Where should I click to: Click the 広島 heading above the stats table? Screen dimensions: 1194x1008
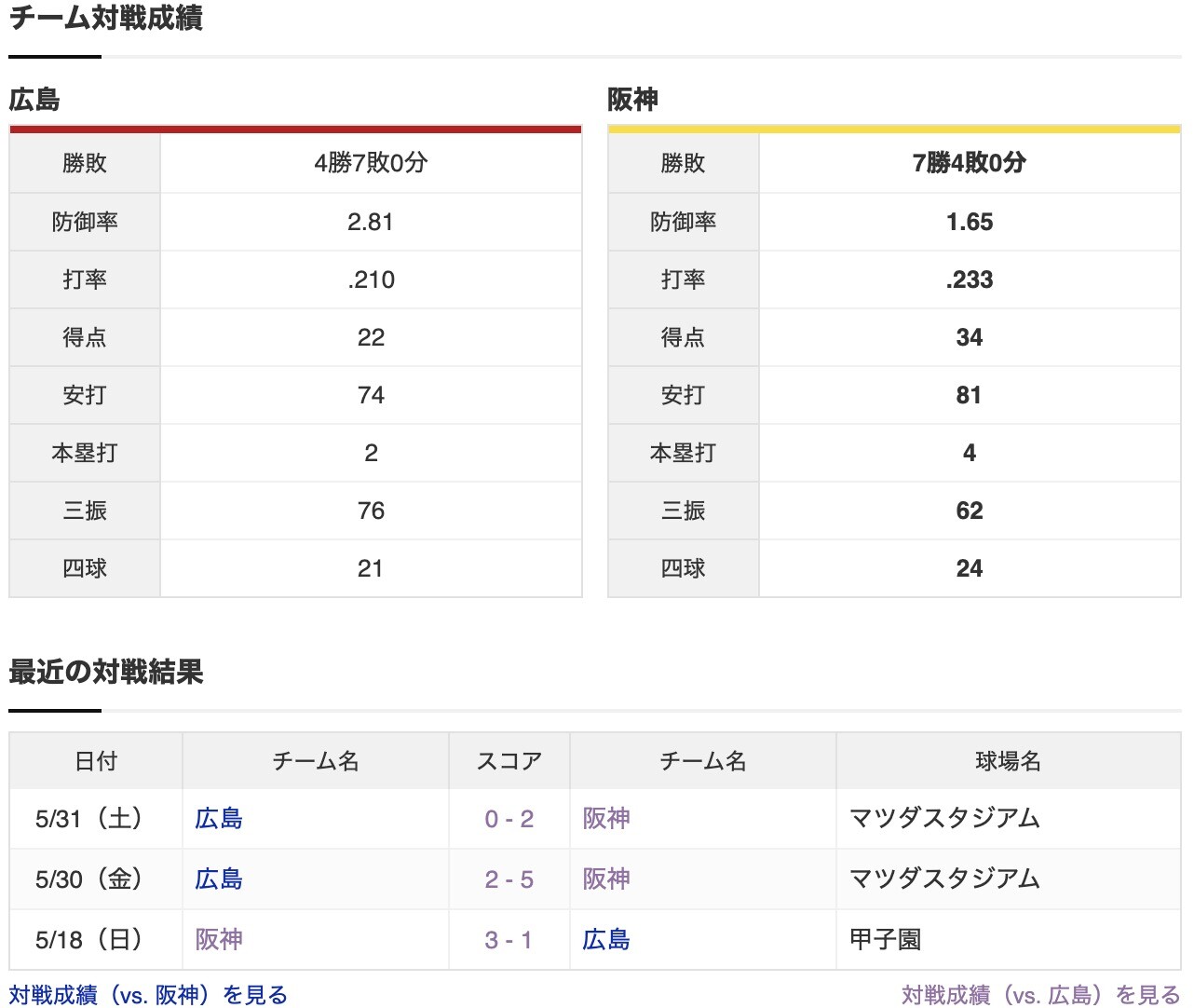[34, 100]
